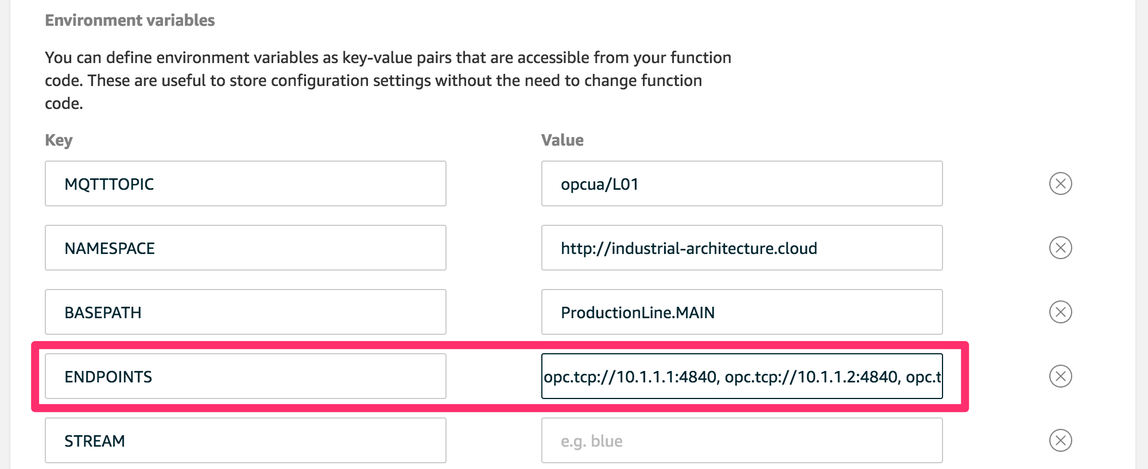Click the opc.tcp endpoints value field

(741, 376)
